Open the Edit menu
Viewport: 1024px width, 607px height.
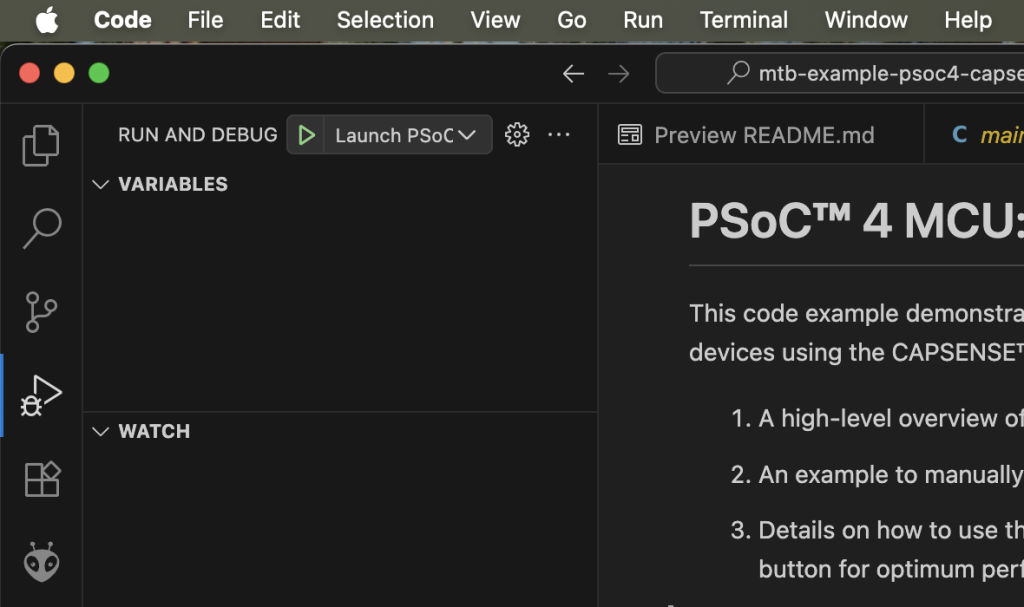click(280, 20)
